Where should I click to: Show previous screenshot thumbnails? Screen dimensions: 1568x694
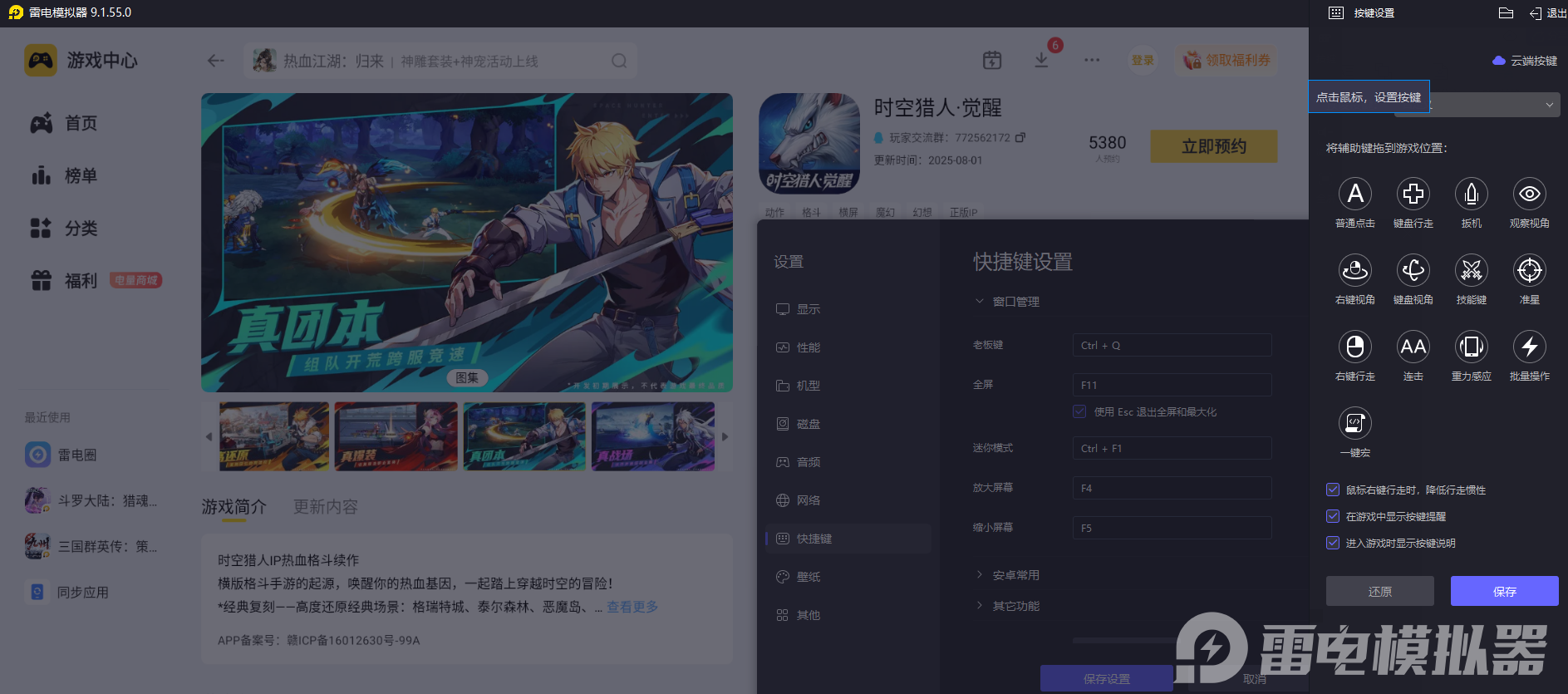pos(209,436)
